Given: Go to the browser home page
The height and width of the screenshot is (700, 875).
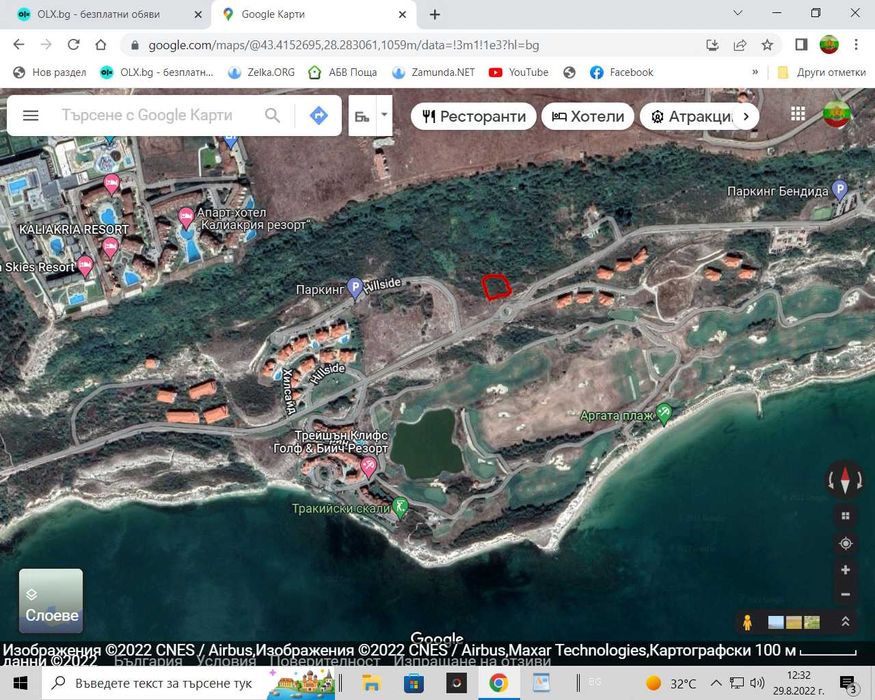Looking at the screenshot, I should [x=100, y=45].
